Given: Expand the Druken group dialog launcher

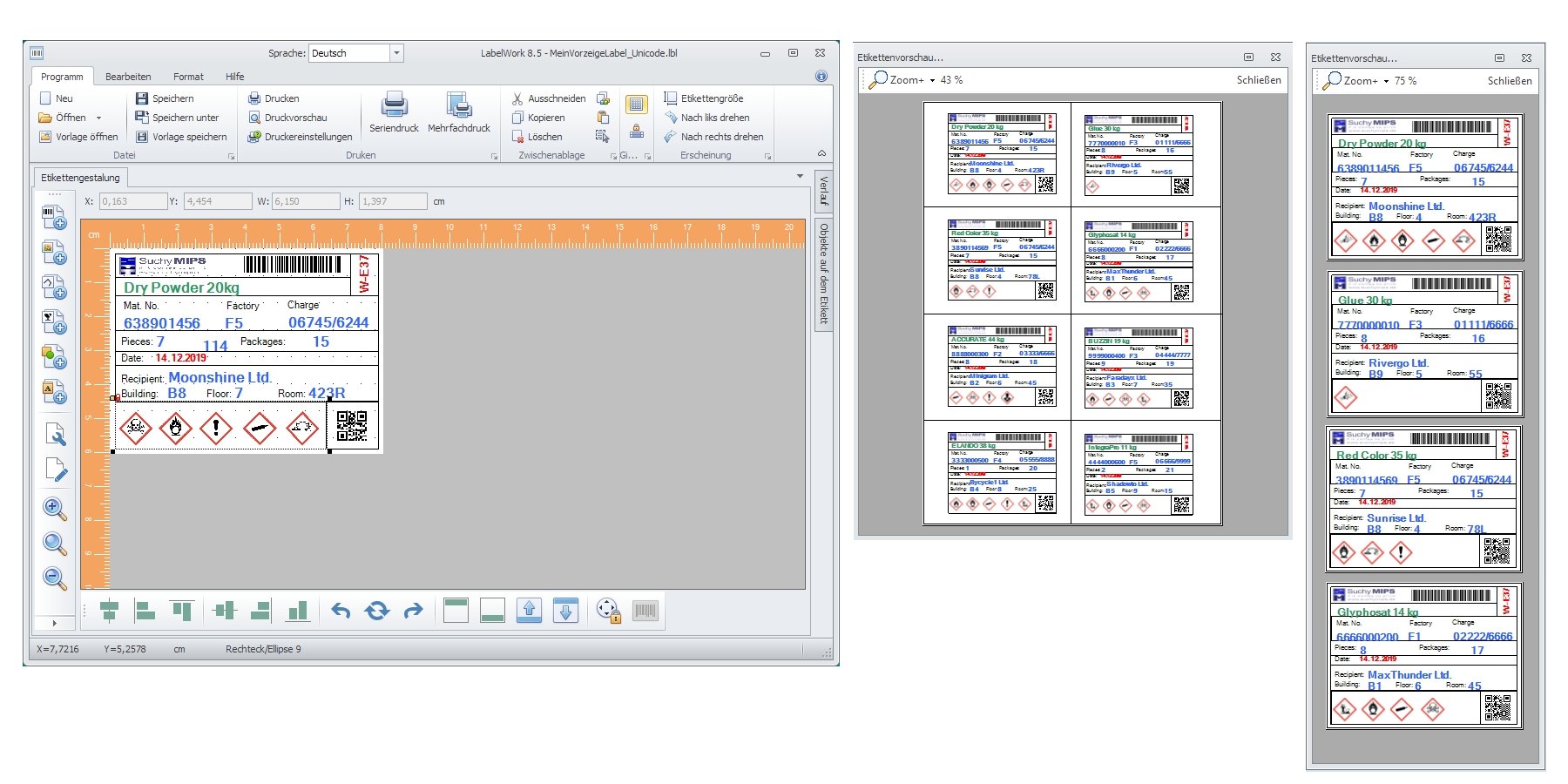Looking at the screenshot, I should 494,157.
